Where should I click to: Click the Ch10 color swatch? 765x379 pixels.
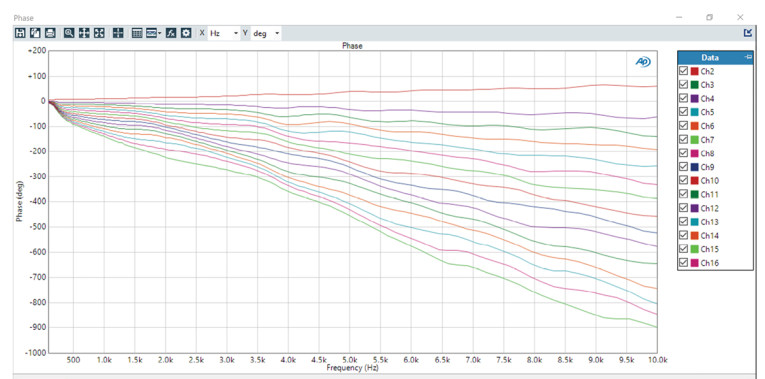pos(695,180)
